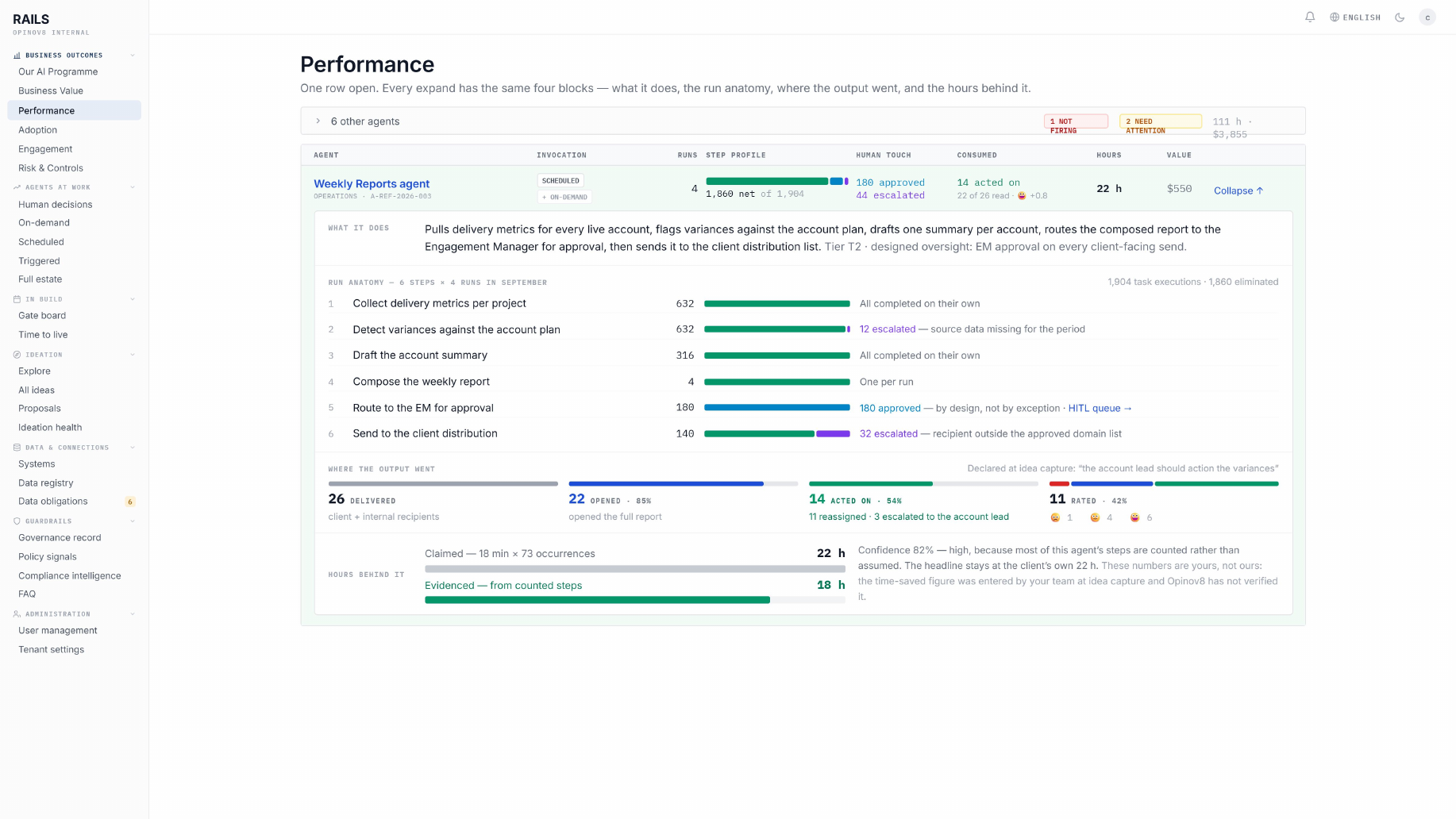Viewport: 1456px width, 819px height.
Task: Open the user avatar menu
Action: pyautogui.click(x=1427, y=17)
